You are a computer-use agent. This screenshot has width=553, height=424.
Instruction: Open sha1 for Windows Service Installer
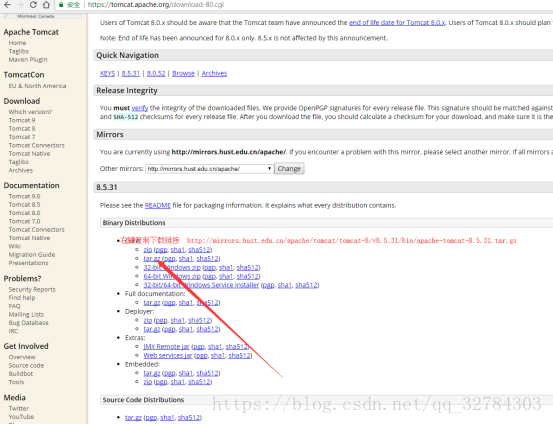285,285
